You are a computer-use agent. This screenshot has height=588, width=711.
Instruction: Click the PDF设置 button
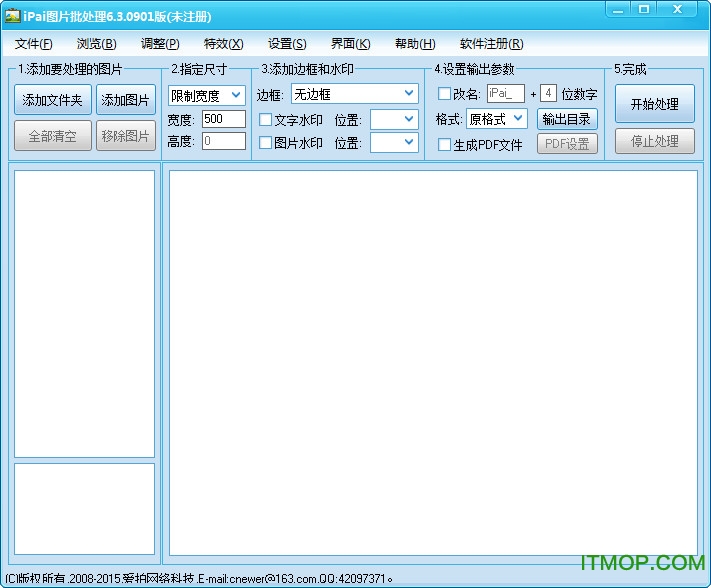pyautogui.click(x=567, y=144)
